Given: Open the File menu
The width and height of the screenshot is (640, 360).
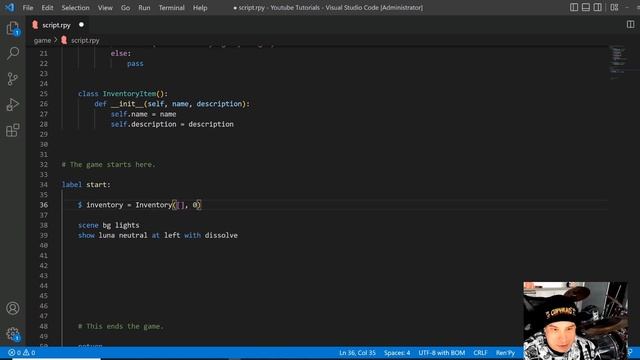Looking at the screenshot, I should (28, 8).
